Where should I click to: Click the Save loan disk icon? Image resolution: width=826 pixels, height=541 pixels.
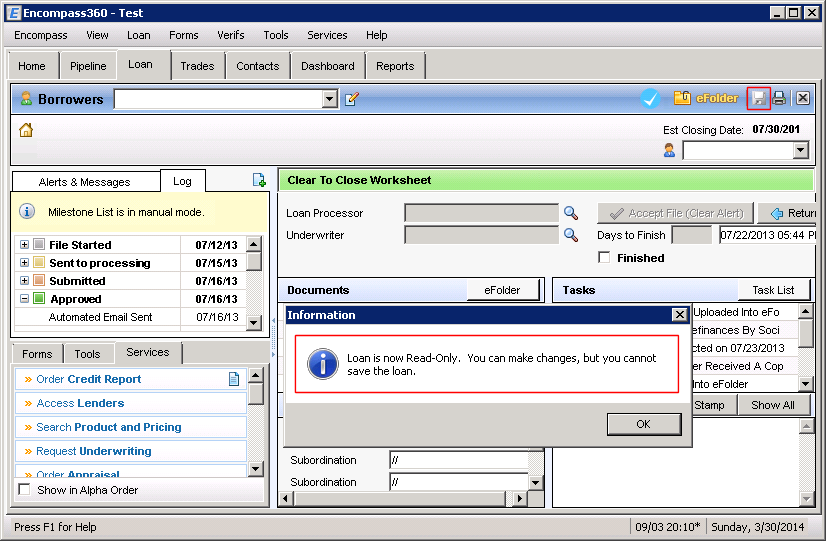(759, 98)
